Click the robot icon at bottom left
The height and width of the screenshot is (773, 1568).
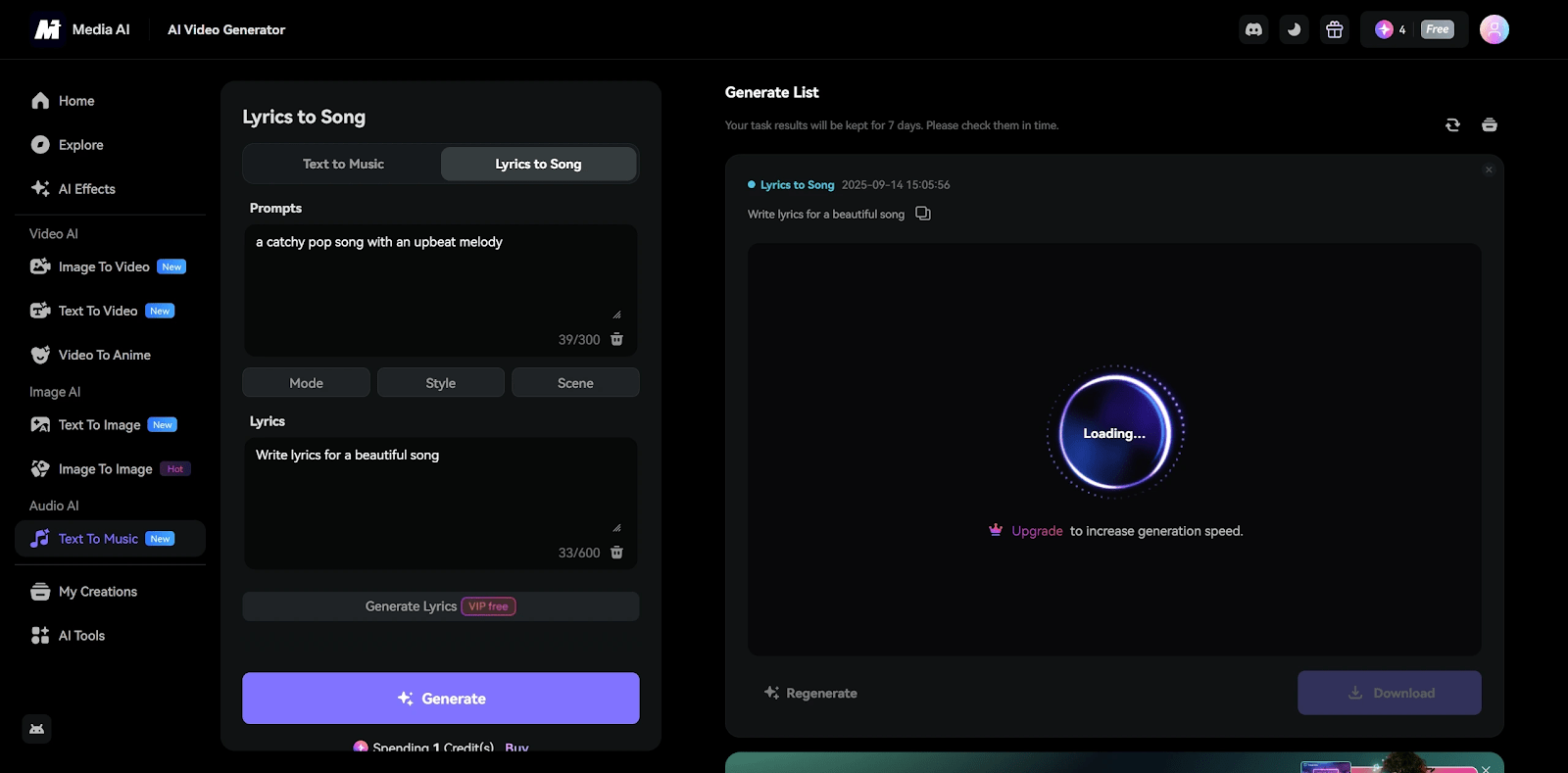click(x=36, y=729)
